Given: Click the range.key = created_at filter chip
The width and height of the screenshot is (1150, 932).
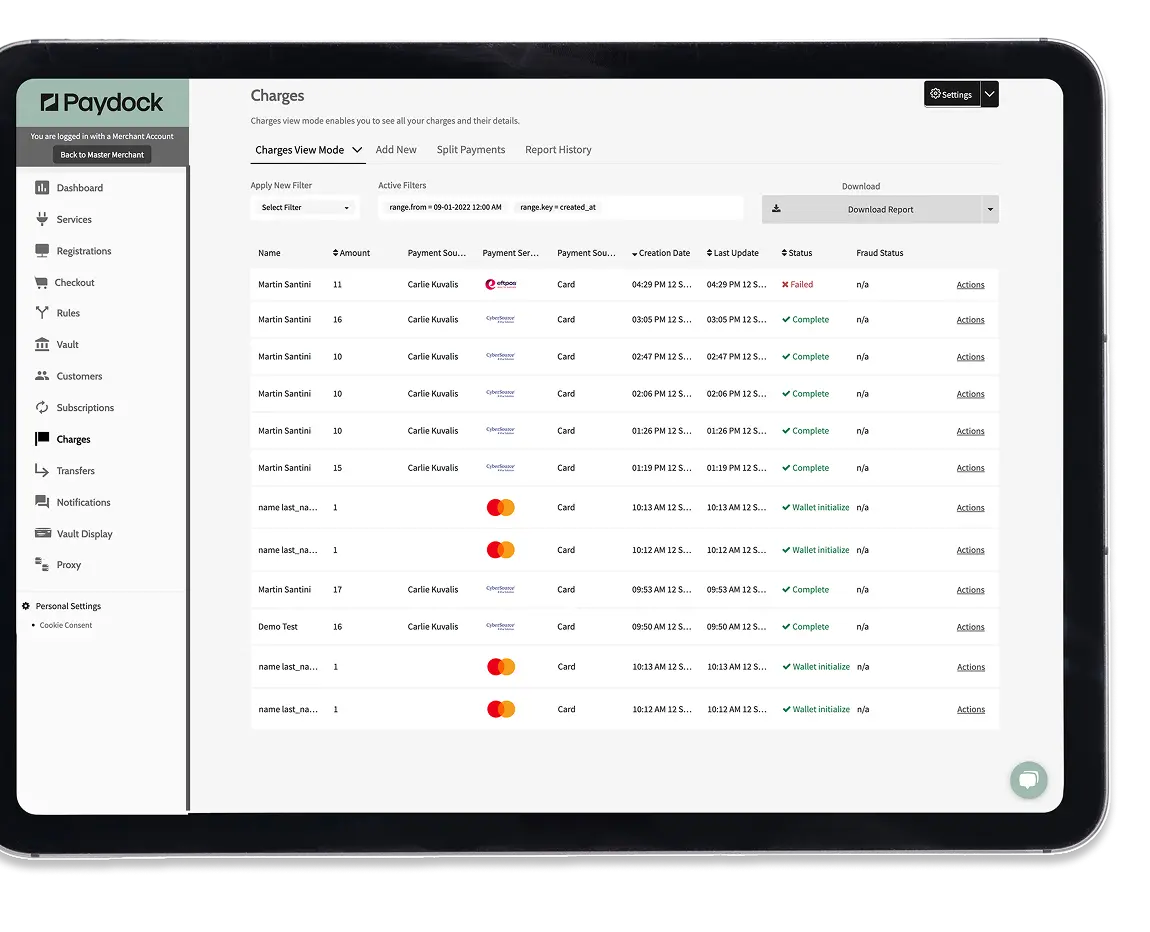Looking at the screenshot, I should pyautogui.click(x=558, y=208).
